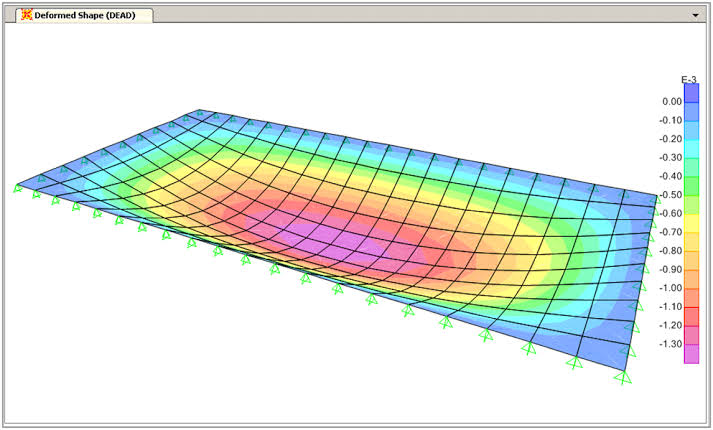Image resolution: width=713 pixels, height=430 pixels.
Task: Click the SAP2000 icon on the tab
Action: (x=27, y=15)
